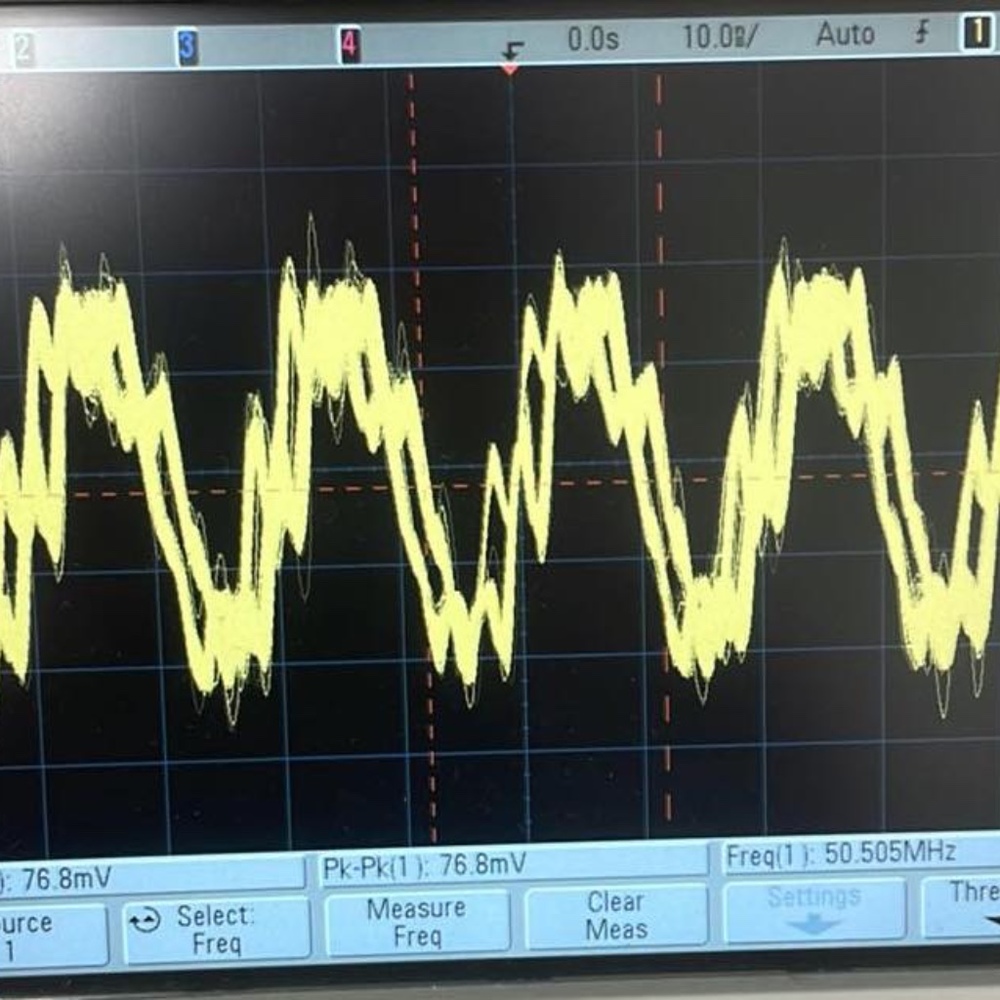Select channel 3 indicator in top bar

click(x=187, y=48)
